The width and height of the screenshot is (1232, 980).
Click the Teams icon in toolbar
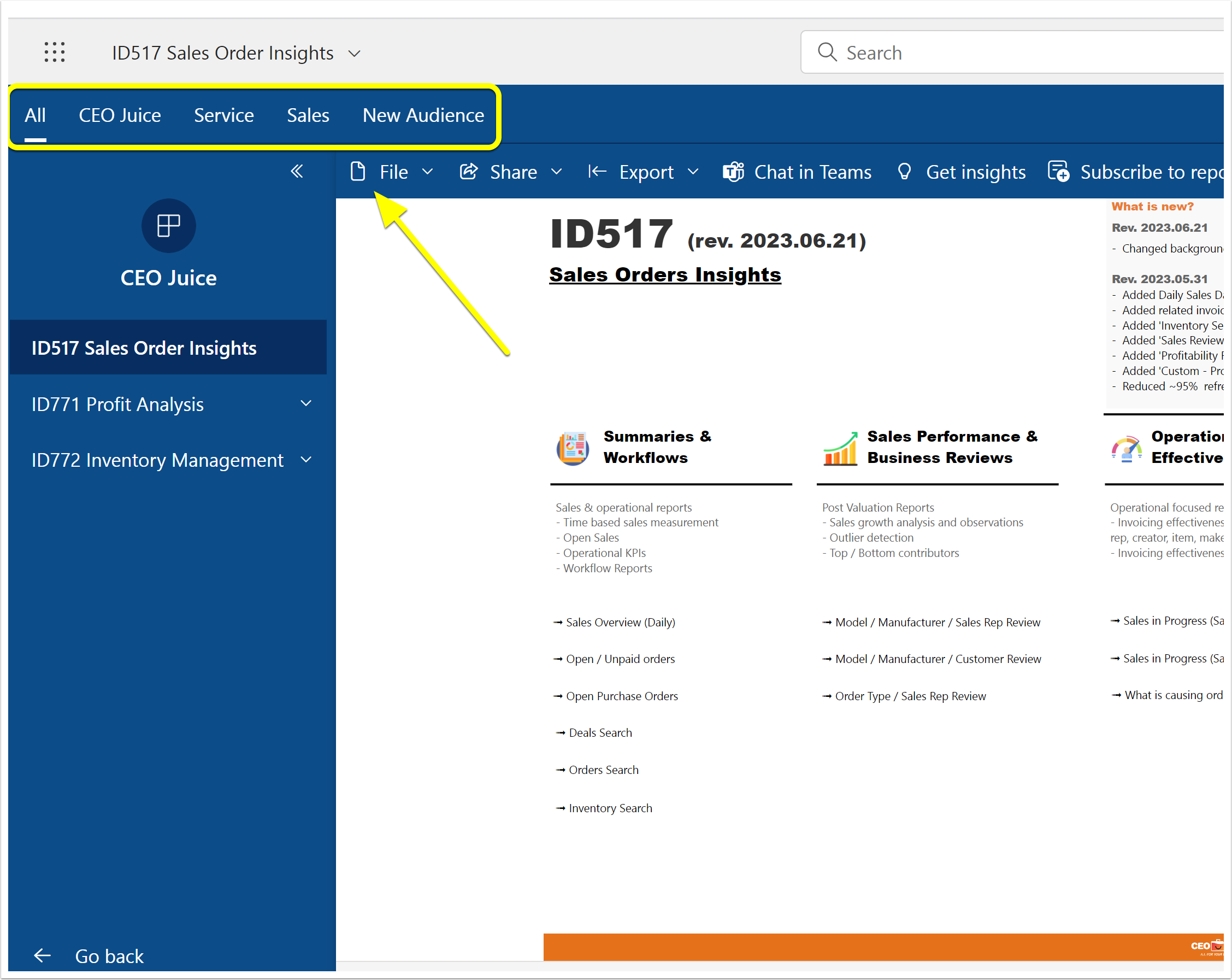click(733, 172)
